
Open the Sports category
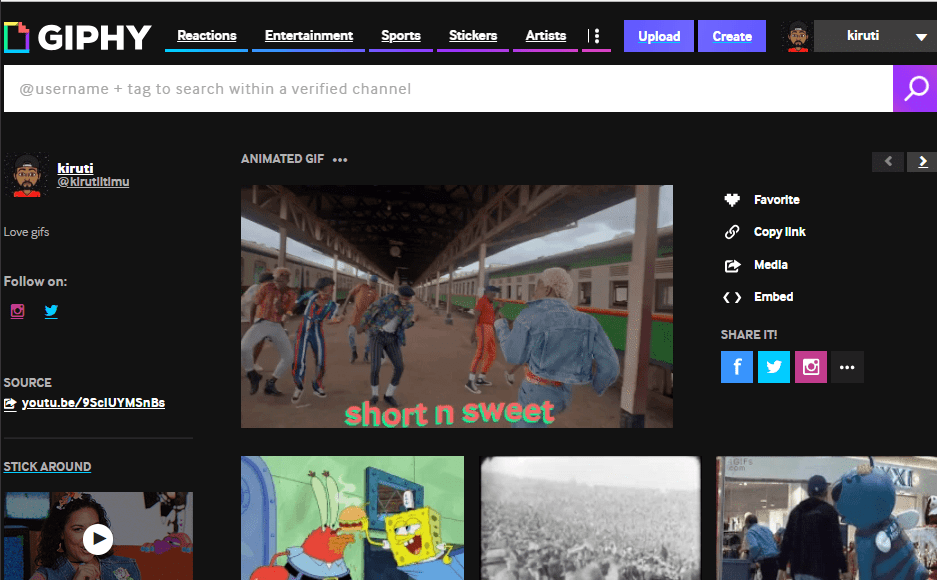[x=401, y=36]
